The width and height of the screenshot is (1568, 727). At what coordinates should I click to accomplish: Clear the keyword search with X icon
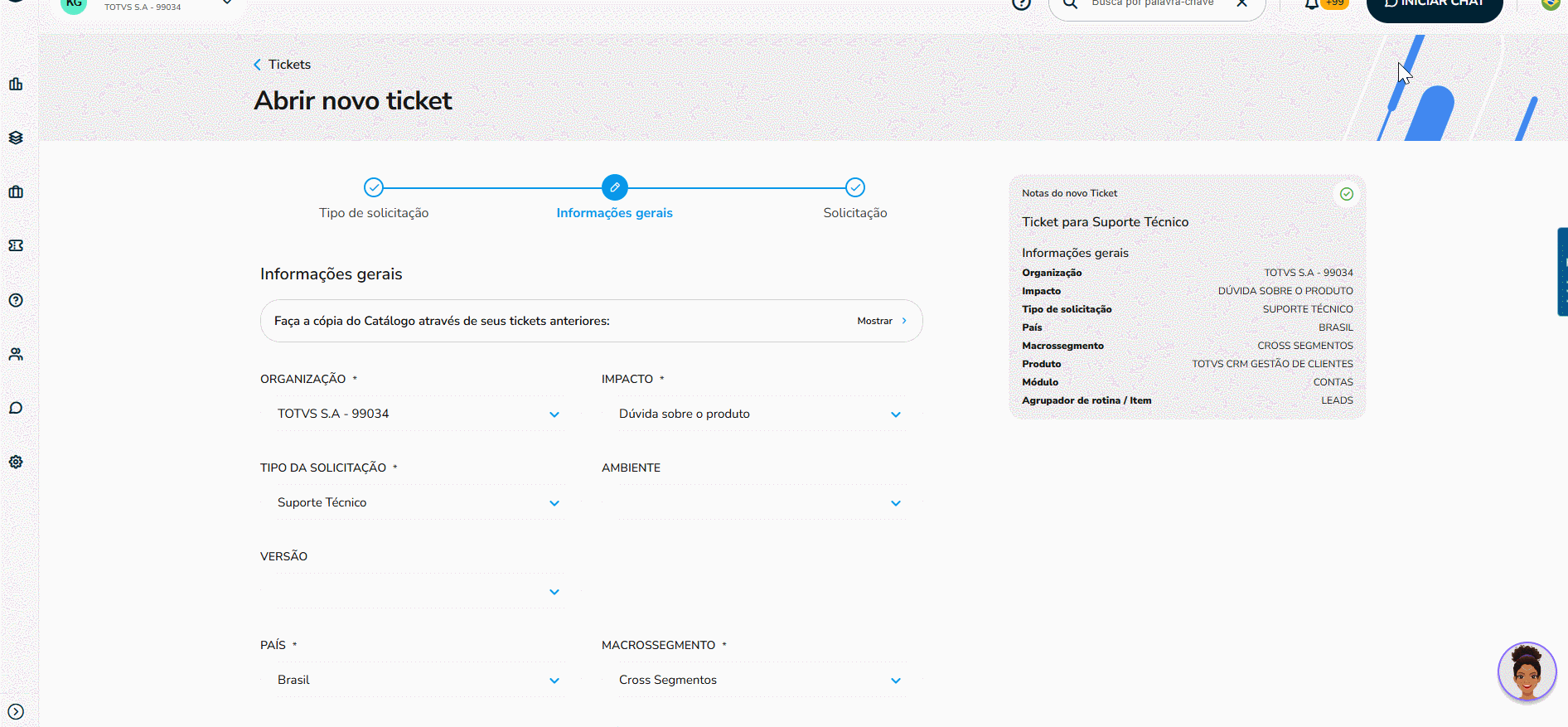point(1242,3)
